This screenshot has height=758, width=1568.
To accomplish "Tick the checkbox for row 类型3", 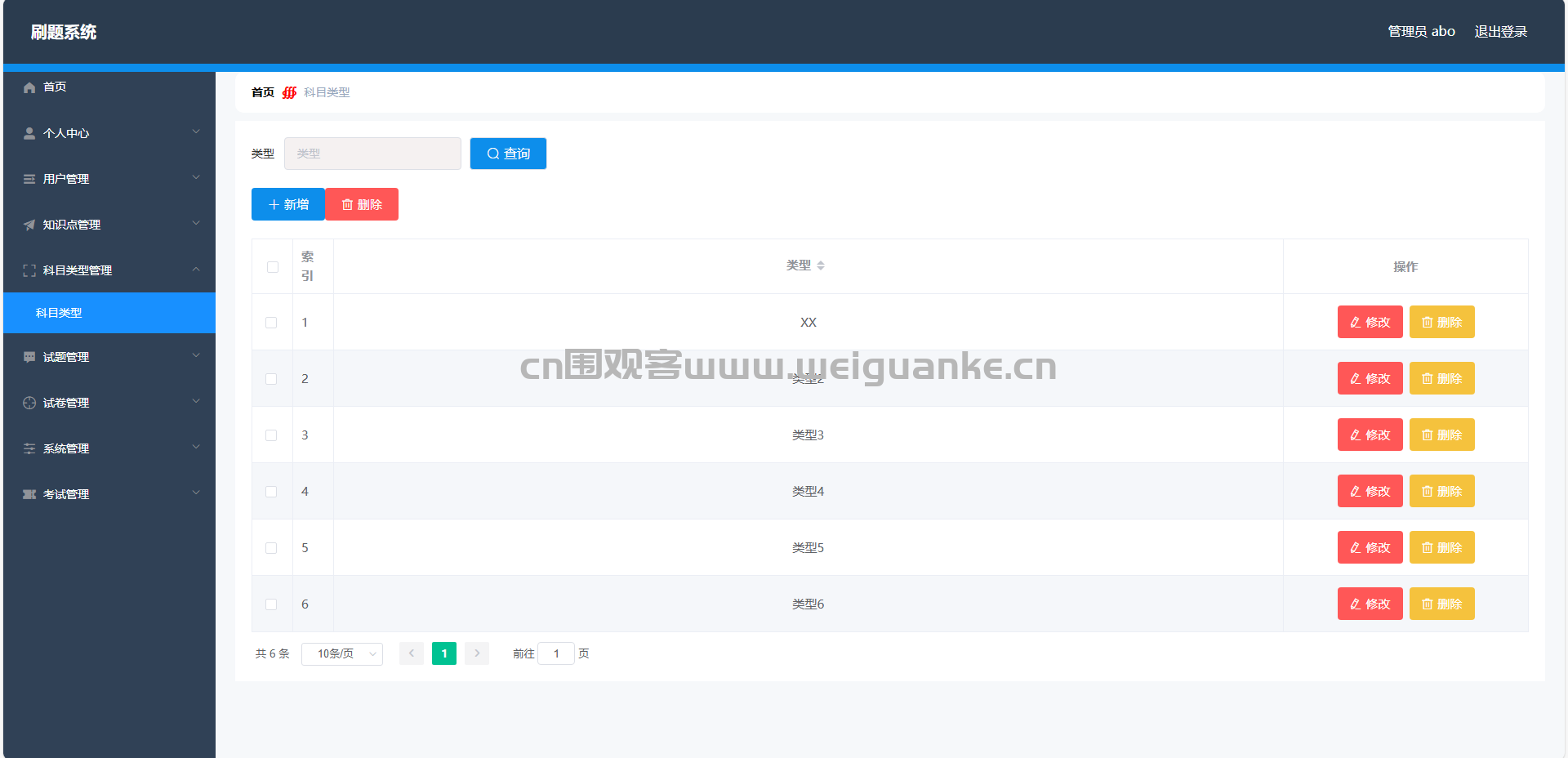I will (271, 435).
